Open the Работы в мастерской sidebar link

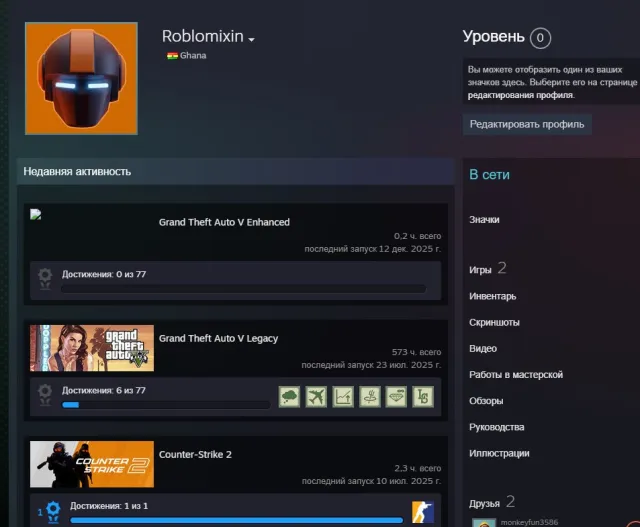[516, 375]
